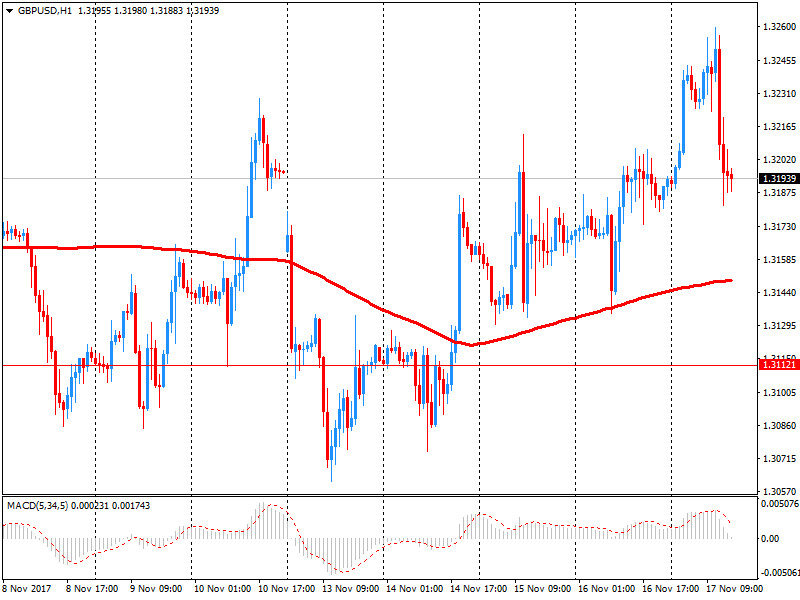This screenshot has height=600, width=800.
Task: Click the 17 Nov 09:00 time label
Action: [735, 589]
